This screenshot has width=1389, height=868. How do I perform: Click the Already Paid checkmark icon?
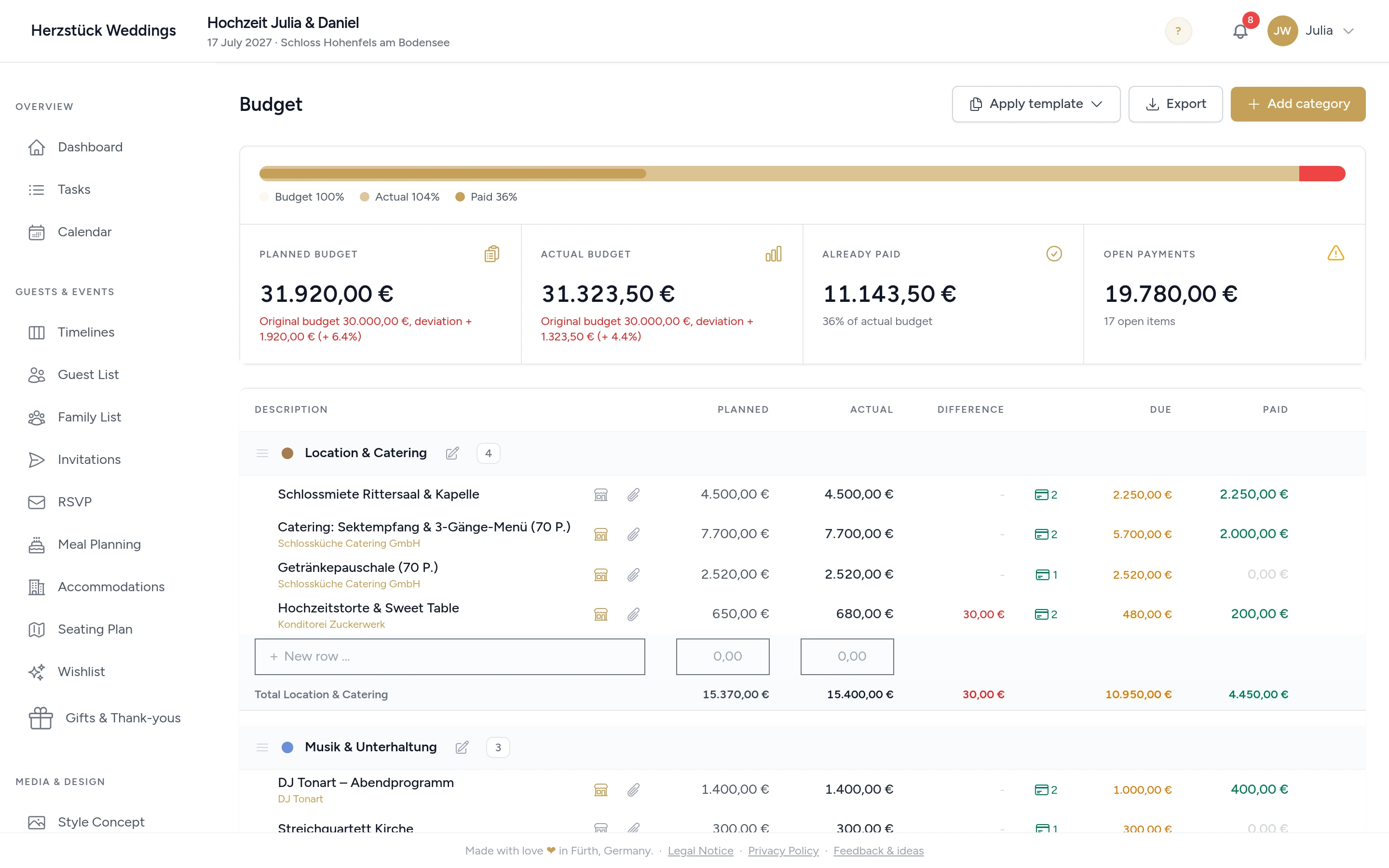point(1054,254)
